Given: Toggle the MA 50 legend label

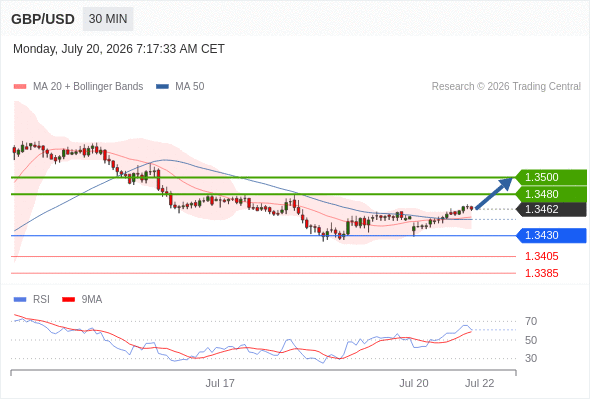Looking at the screenshot, I should (x=190, y=87).
